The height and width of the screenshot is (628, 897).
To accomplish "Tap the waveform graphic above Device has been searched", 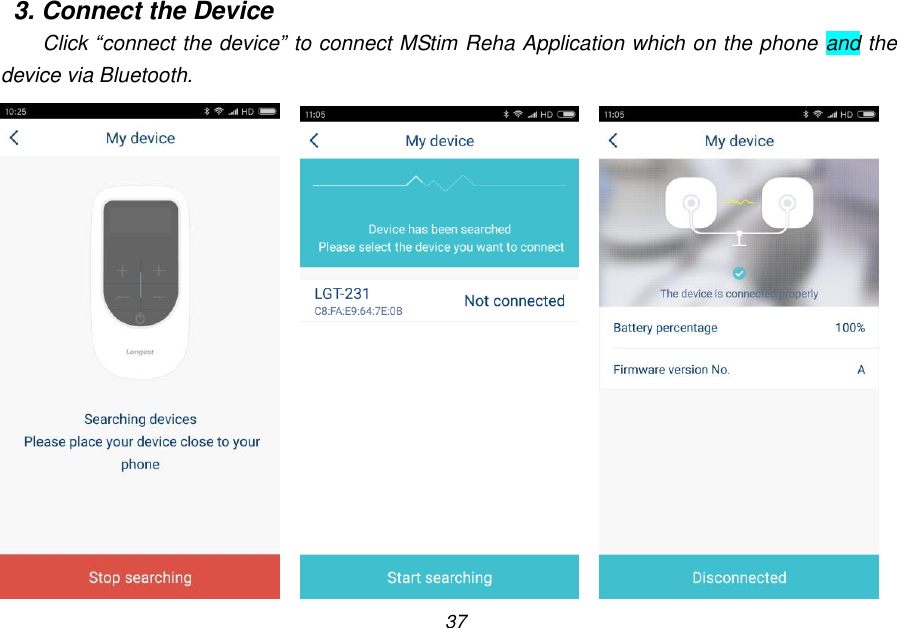I will coord(439,184).
